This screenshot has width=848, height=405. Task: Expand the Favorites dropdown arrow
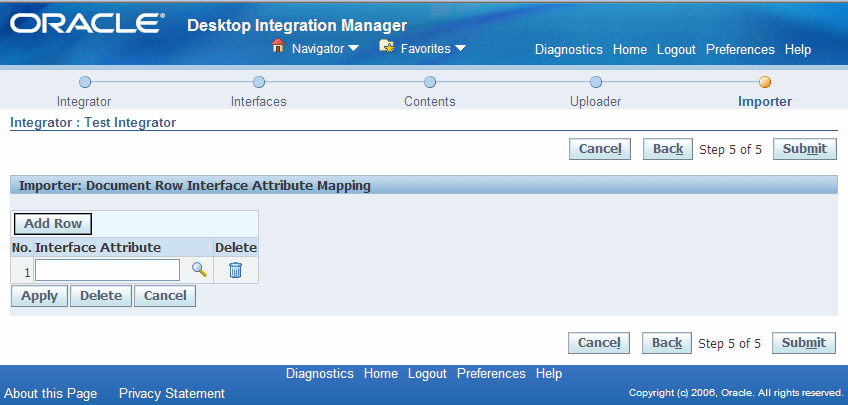point(460,49)
